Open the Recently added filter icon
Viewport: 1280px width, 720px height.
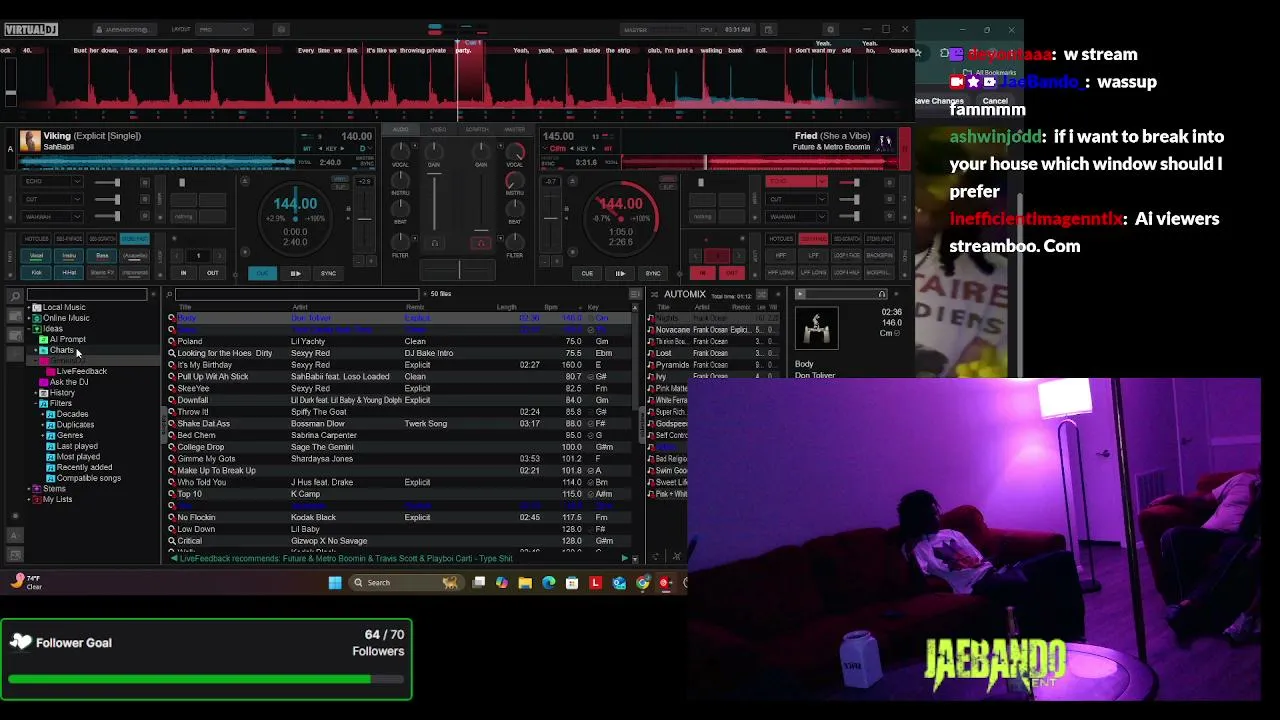51,467
